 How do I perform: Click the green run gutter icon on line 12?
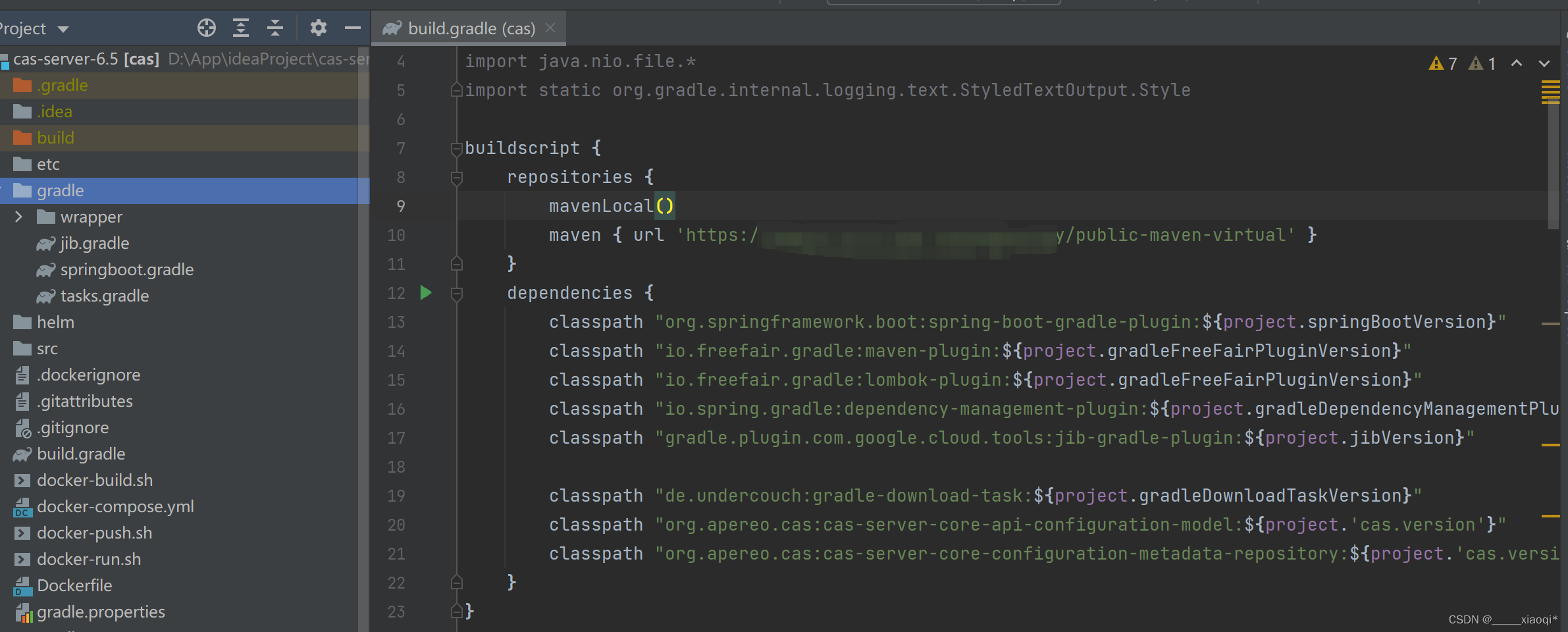coord(426,292)
